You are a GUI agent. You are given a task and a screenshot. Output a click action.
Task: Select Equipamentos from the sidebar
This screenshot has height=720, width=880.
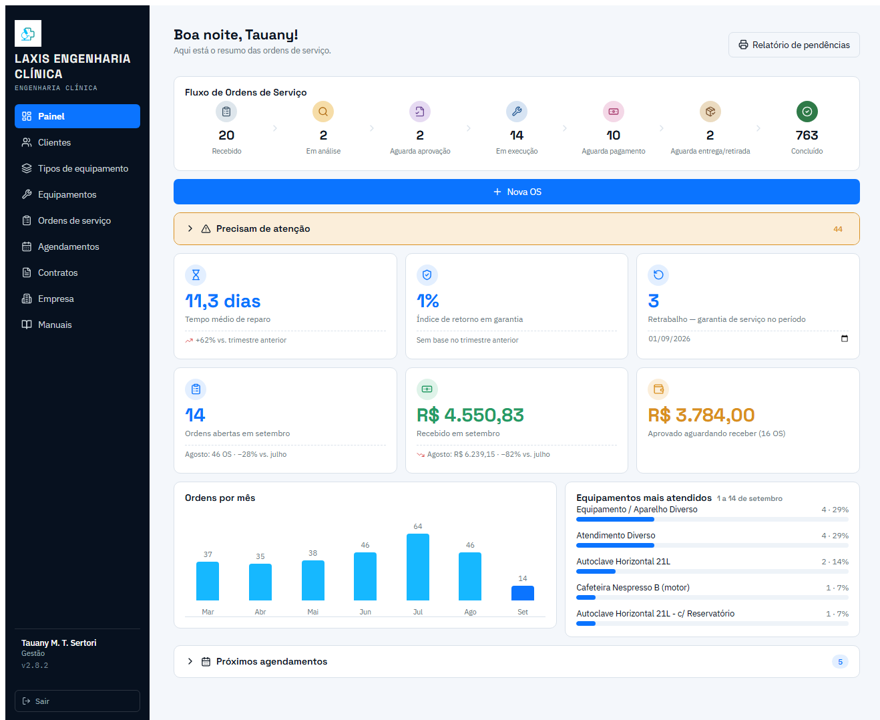[77, 195]
